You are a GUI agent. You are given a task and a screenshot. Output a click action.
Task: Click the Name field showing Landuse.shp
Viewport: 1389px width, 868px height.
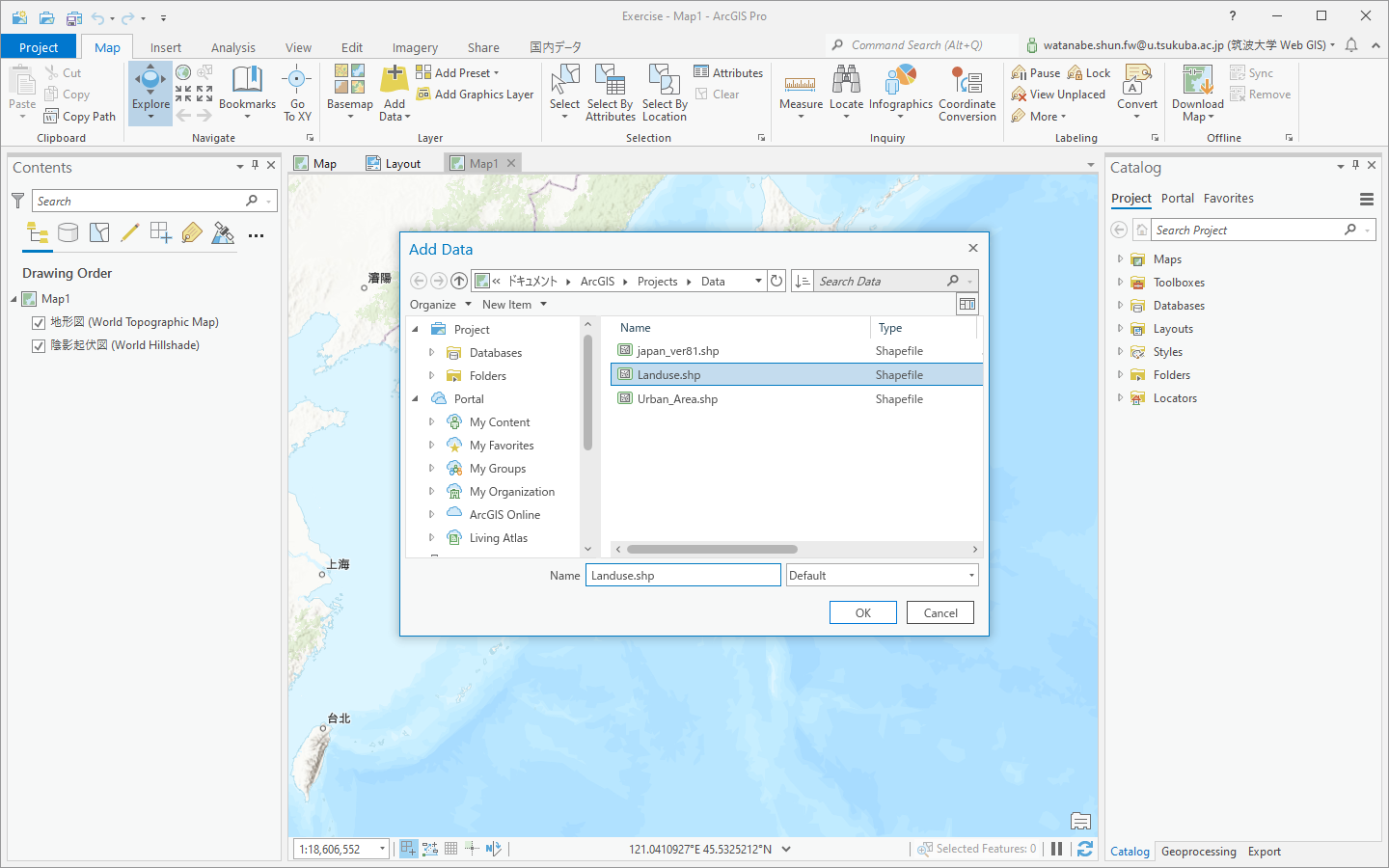tap(683, 576)
